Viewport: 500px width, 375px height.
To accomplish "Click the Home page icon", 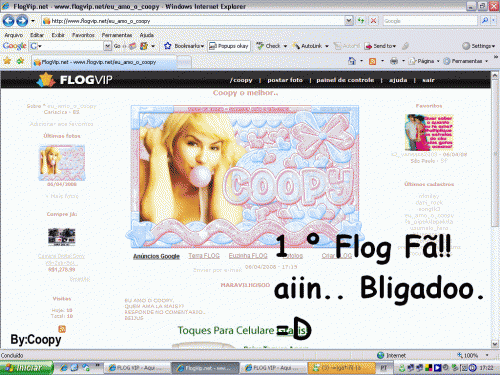I will (x=352, y=61).
